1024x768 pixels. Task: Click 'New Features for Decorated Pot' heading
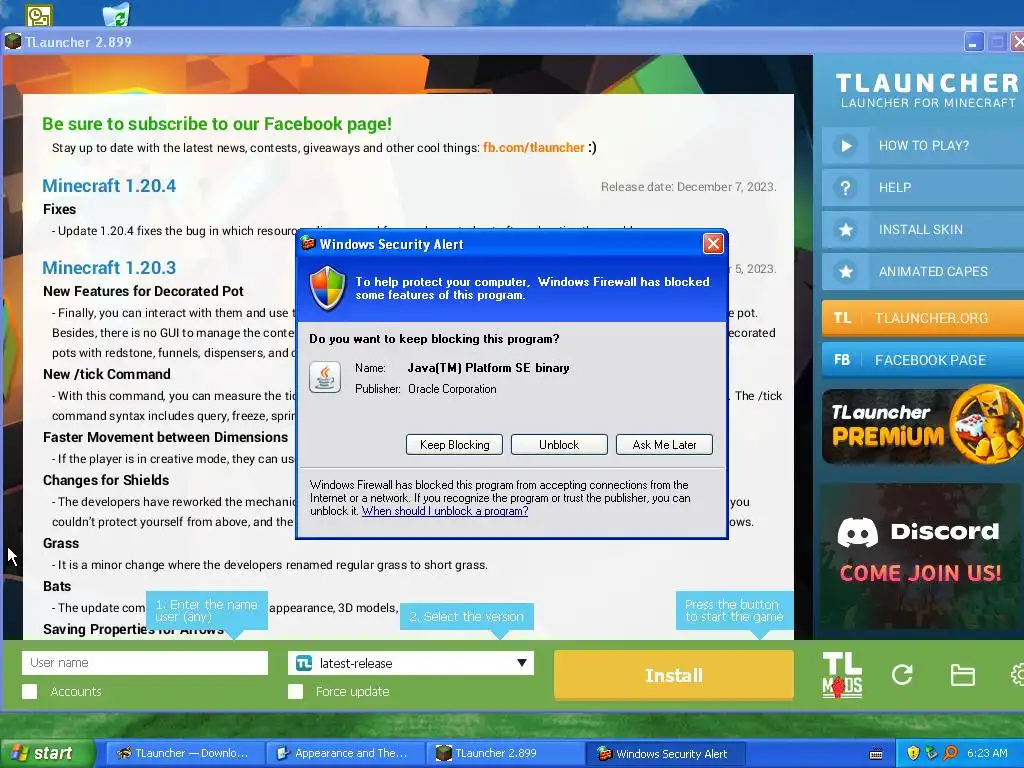[x=143, y=291]
